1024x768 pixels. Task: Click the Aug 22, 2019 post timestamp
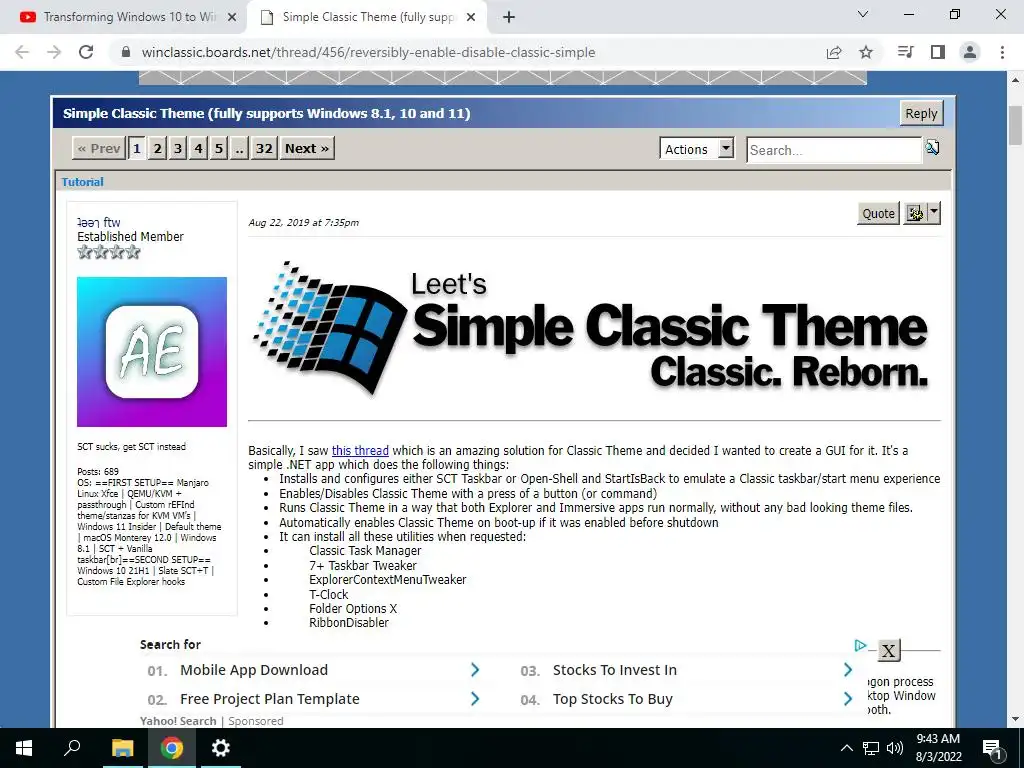click(304, 223)
